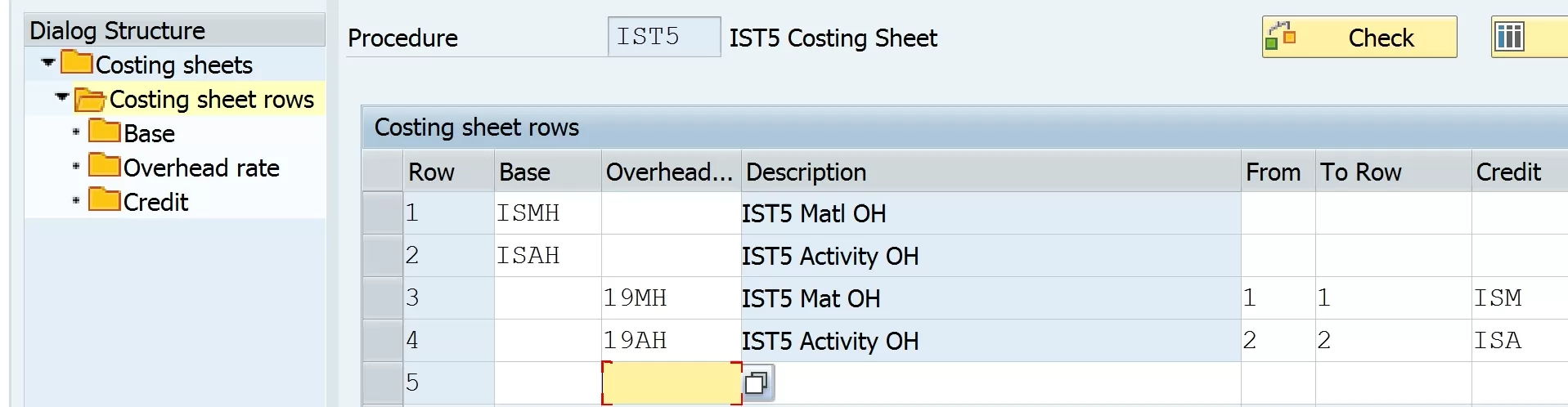Image resolution: width=1568 pixels, height=407 pixels.
Task: Collapse the Costing sheets tree node
Action: pyautogui.click(x=48, y=63)
